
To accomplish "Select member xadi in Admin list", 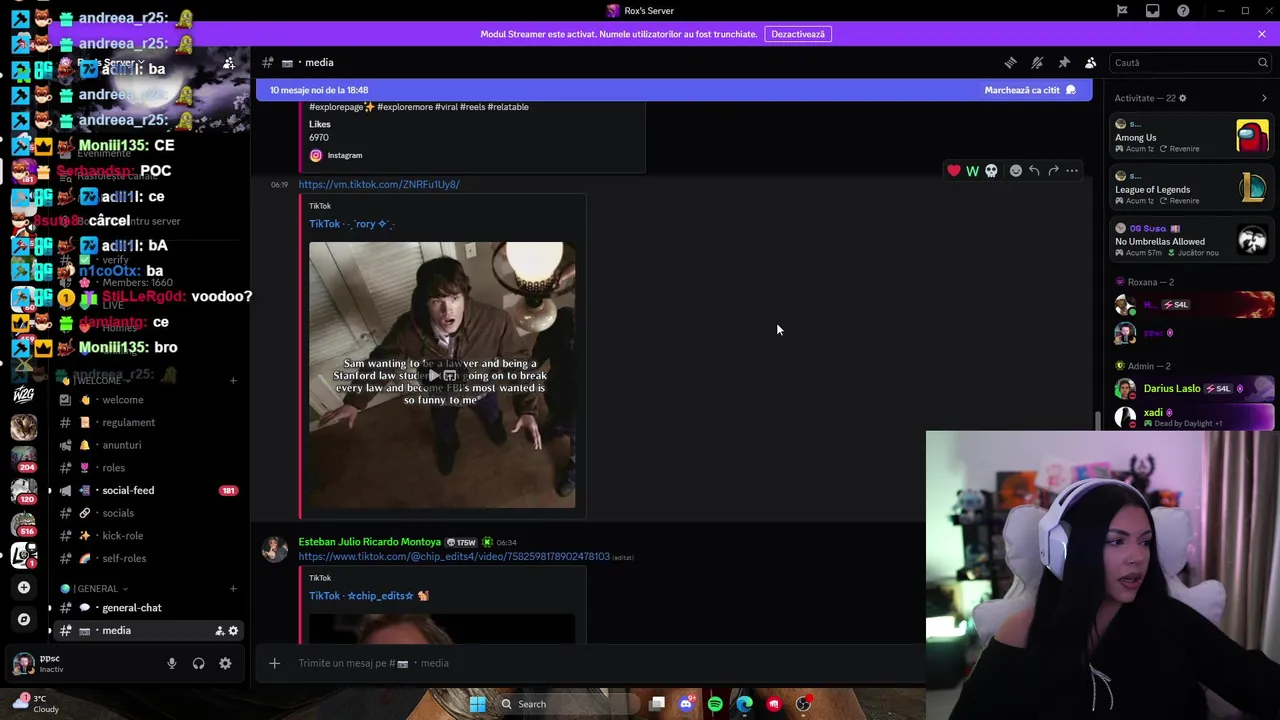I will coord(1194,417).
